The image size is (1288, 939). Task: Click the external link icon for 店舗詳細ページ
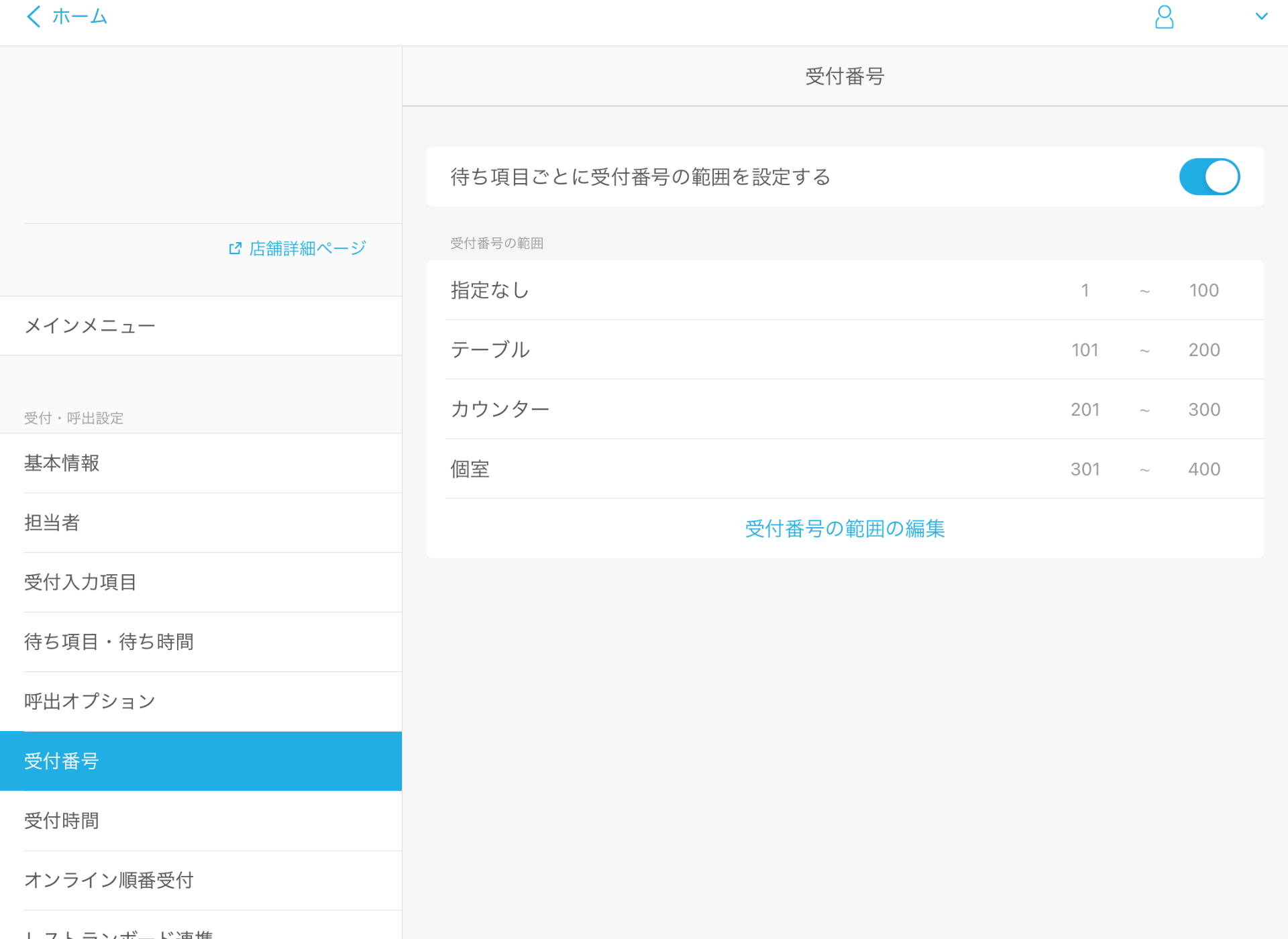point(235,249)
